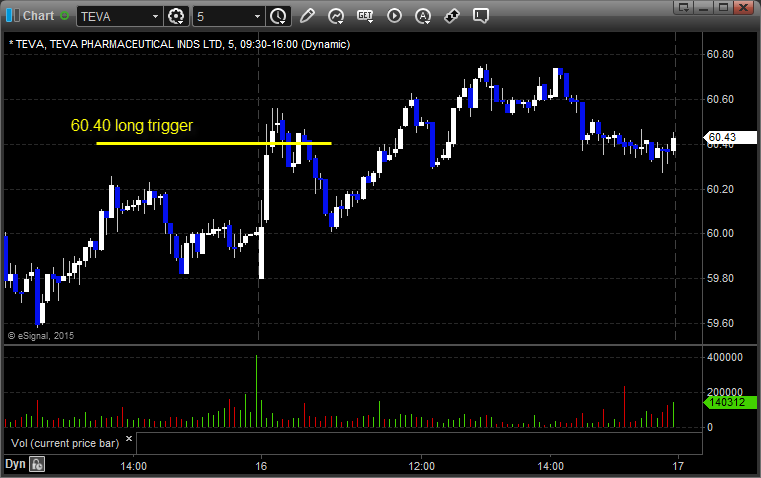Click the 16 date label on the time axis
761x478 pixels.
click(261, 466)
